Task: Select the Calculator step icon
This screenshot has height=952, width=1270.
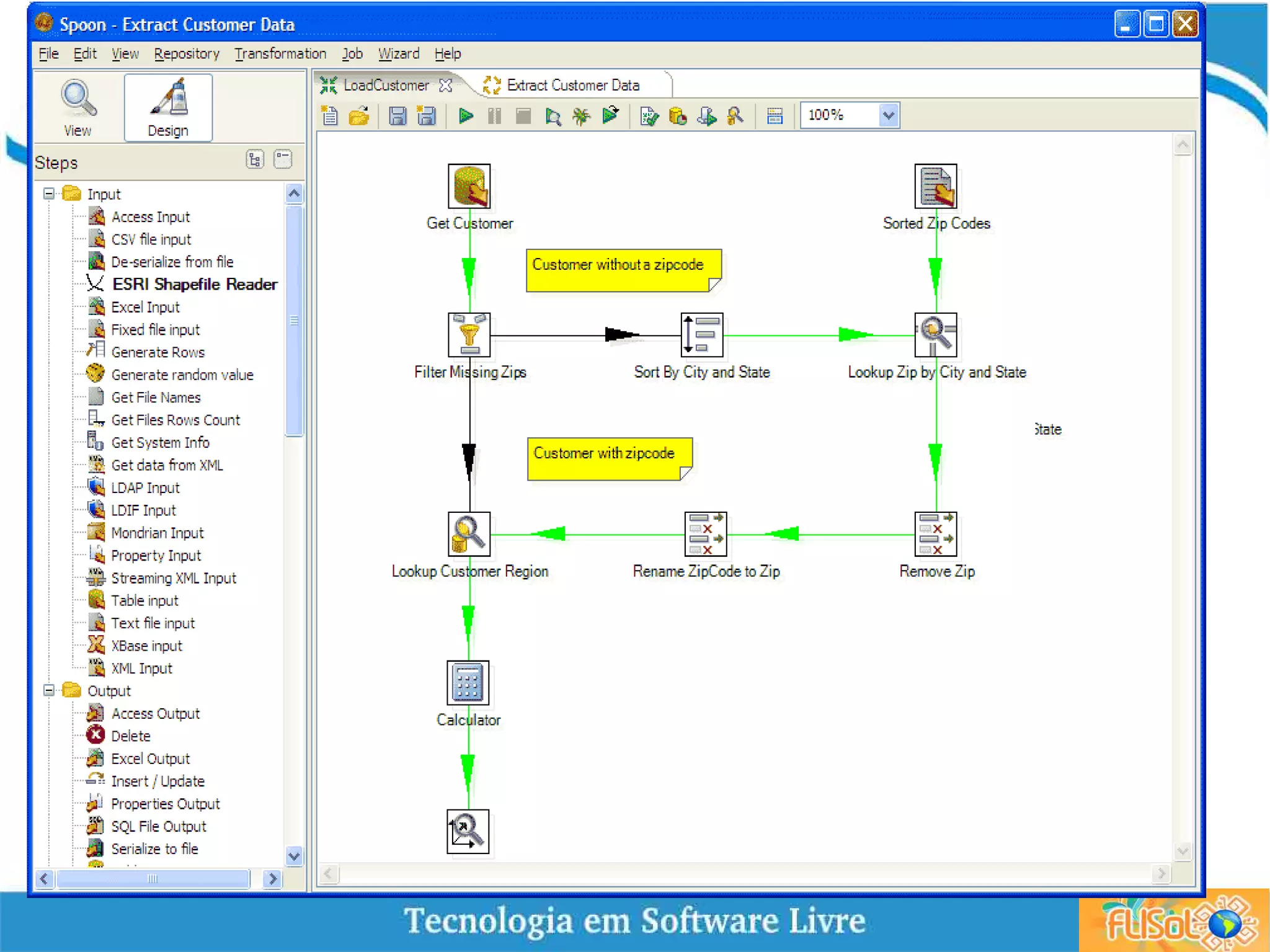Action: coord(468,682)
